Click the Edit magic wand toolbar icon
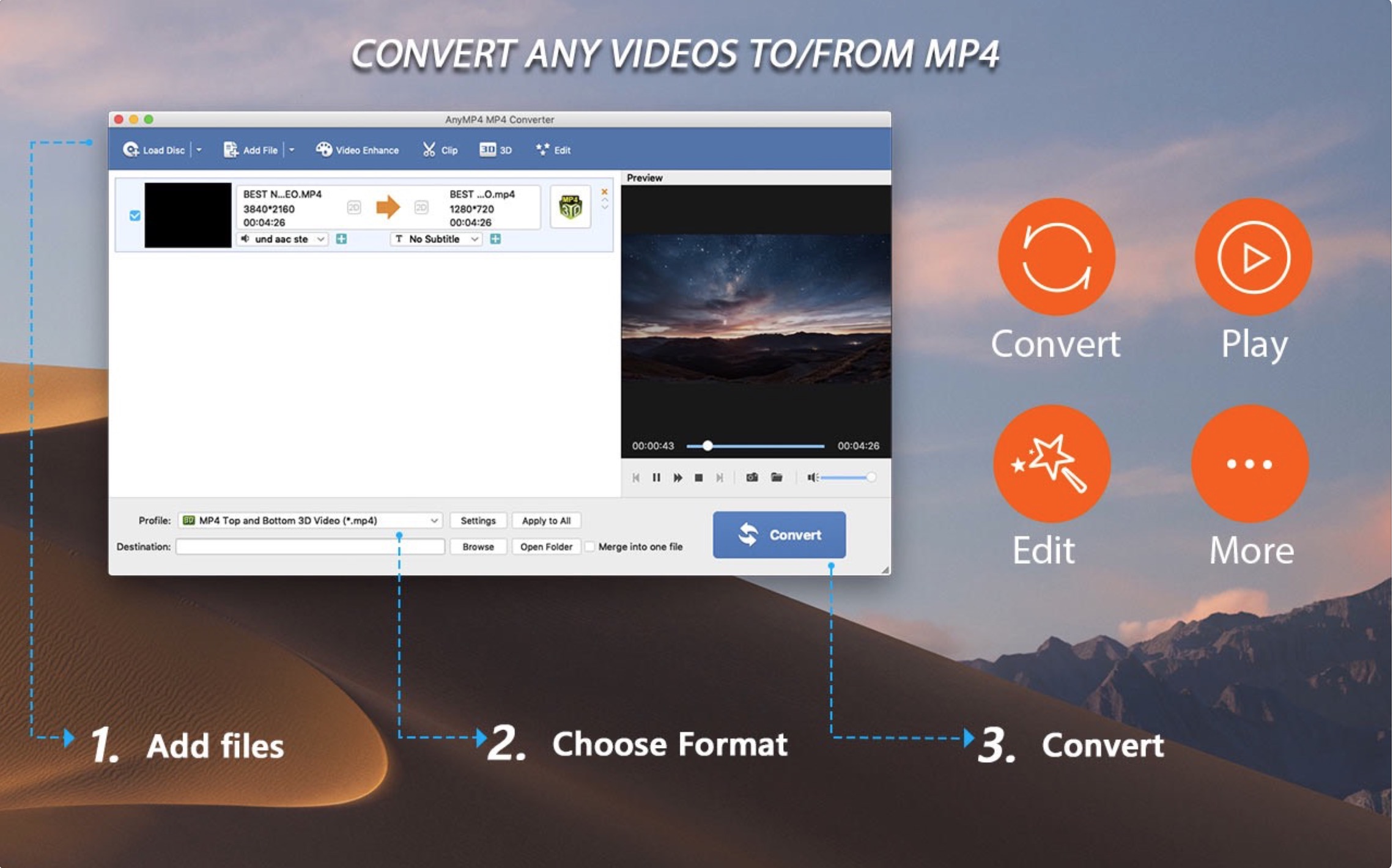Screen dimensions: 1393x868 point(542,150)
